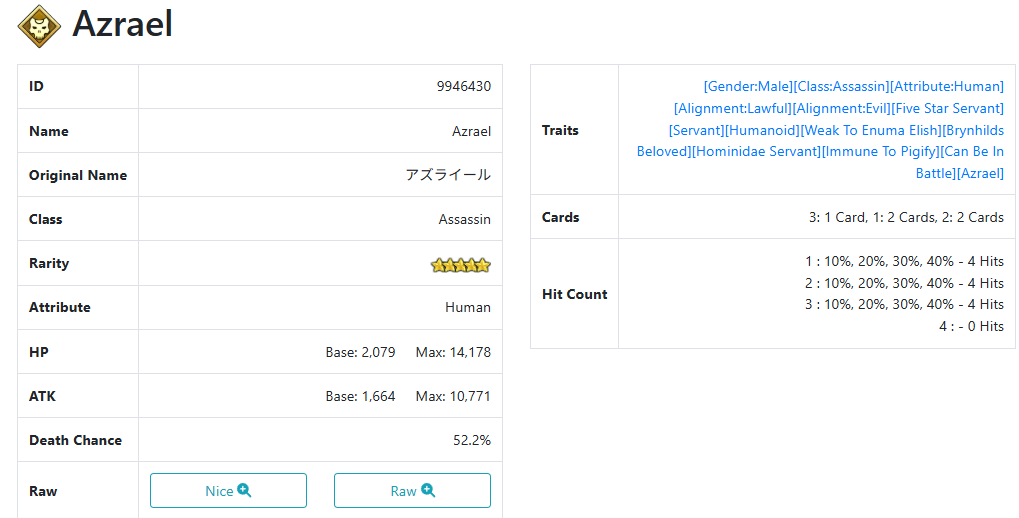Click the hit count row starting with 3
Screen dimensions: 1019x518
pyautogui.click(x=905, y=304)
